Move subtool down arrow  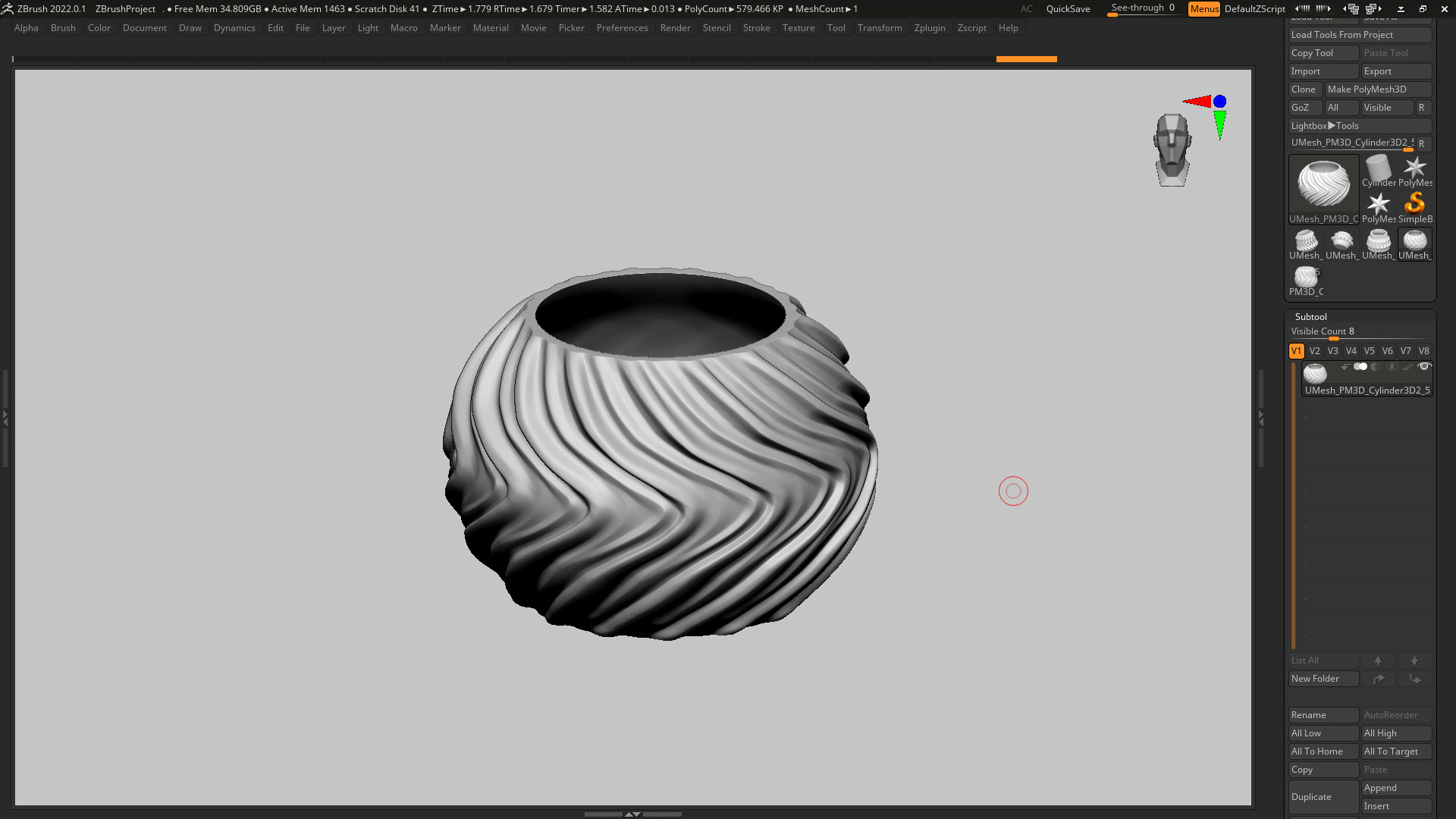click(1415, 661)
